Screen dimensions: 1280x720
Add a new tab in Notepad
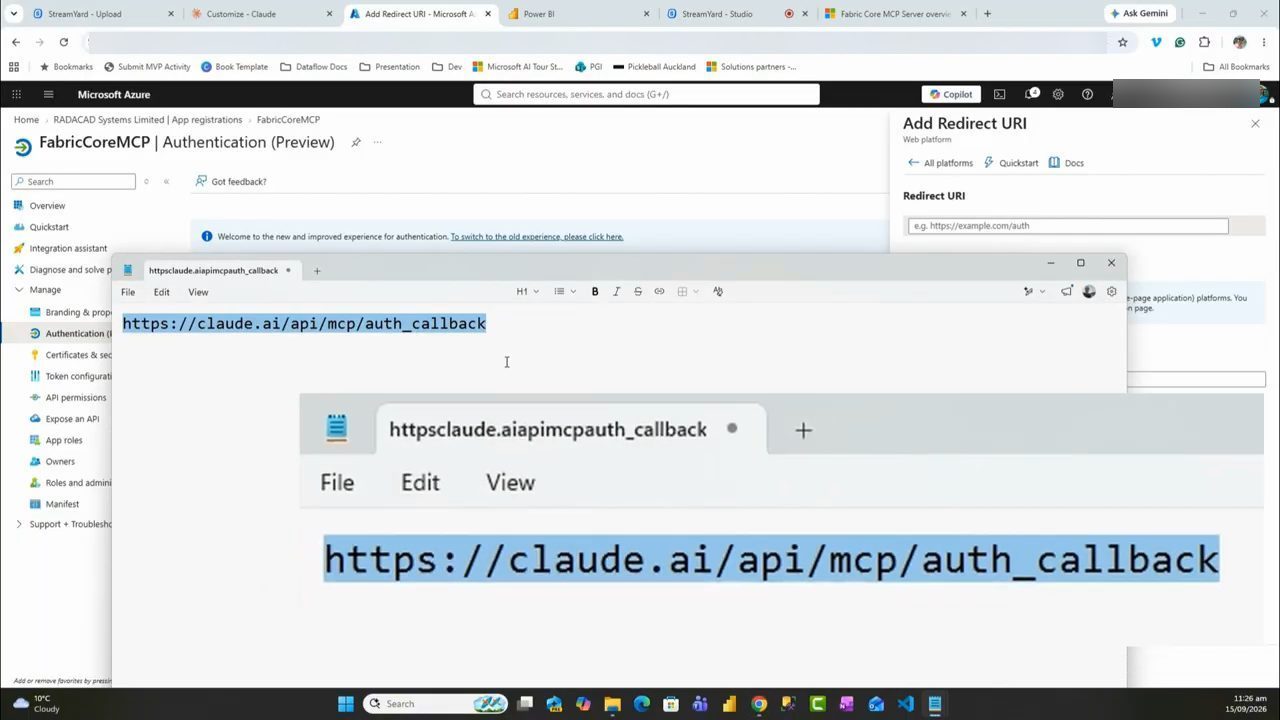tap(317, 270)
